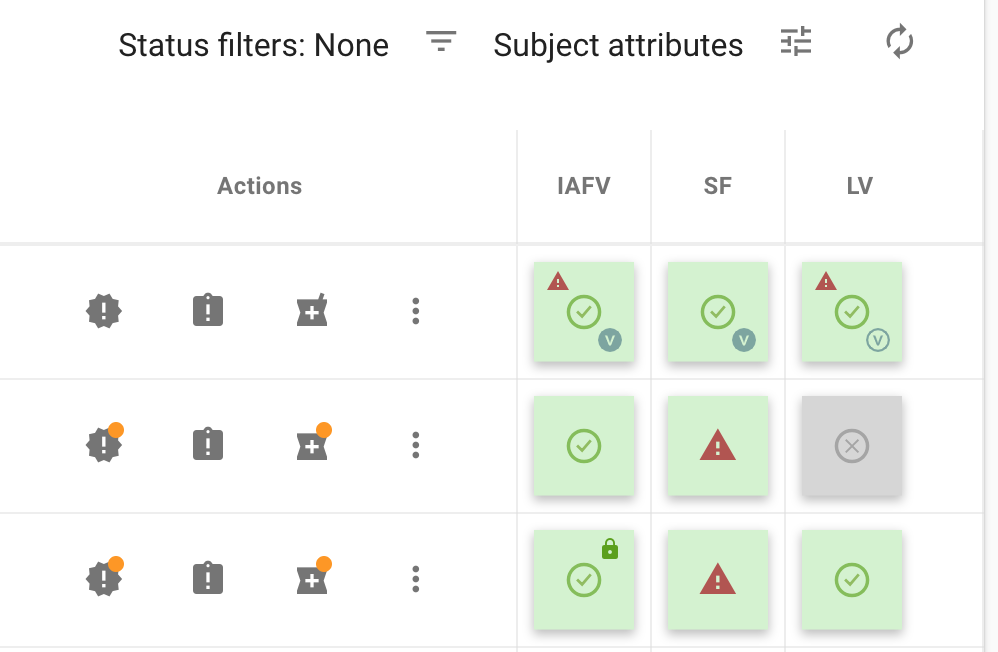Screen dimensions: 998x652
Task: Open first row's IAFV visit cell
Action: [x=584, y=312]
